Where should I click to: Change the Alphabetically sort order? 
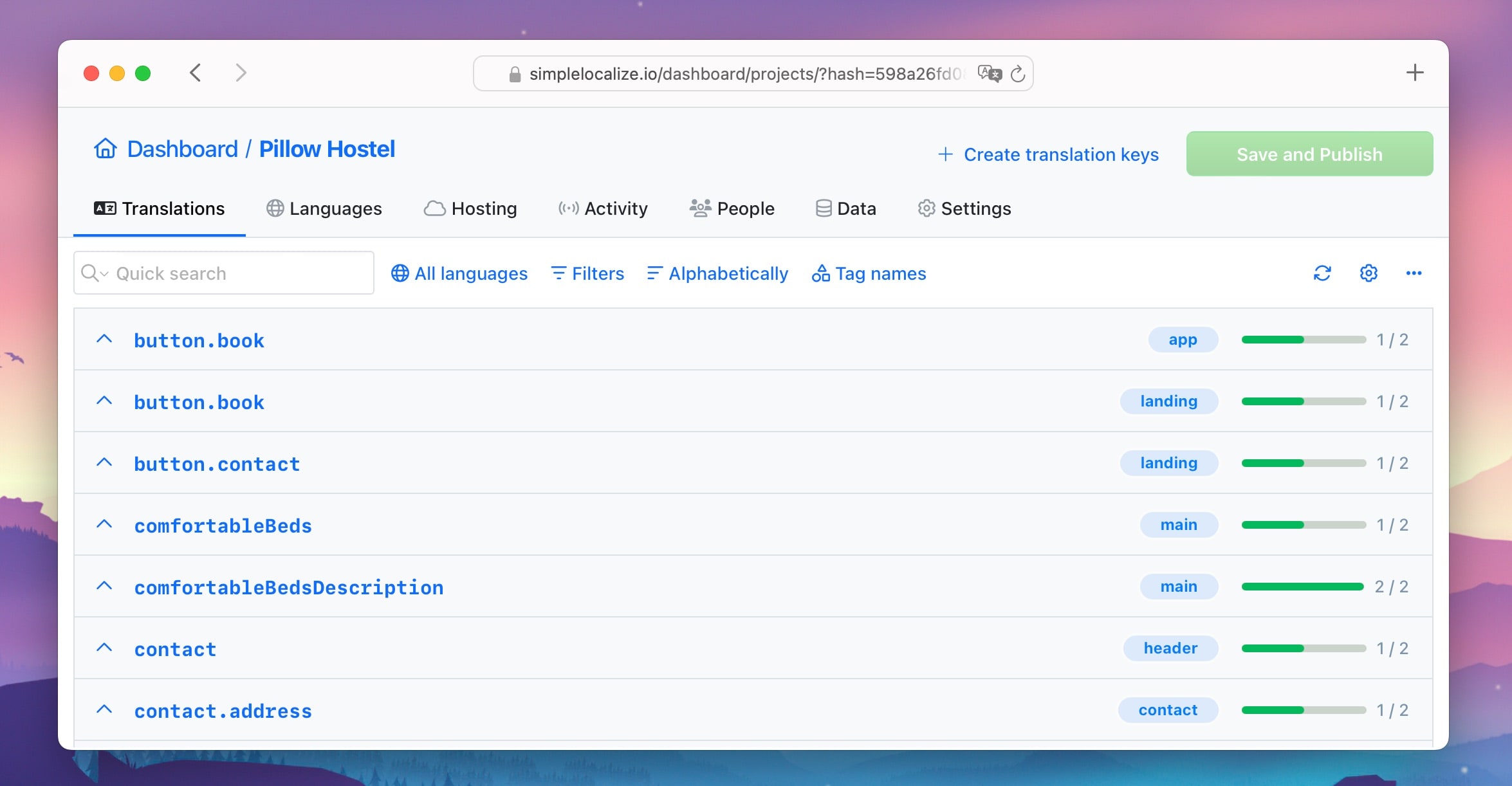click(x=717, y=273)
